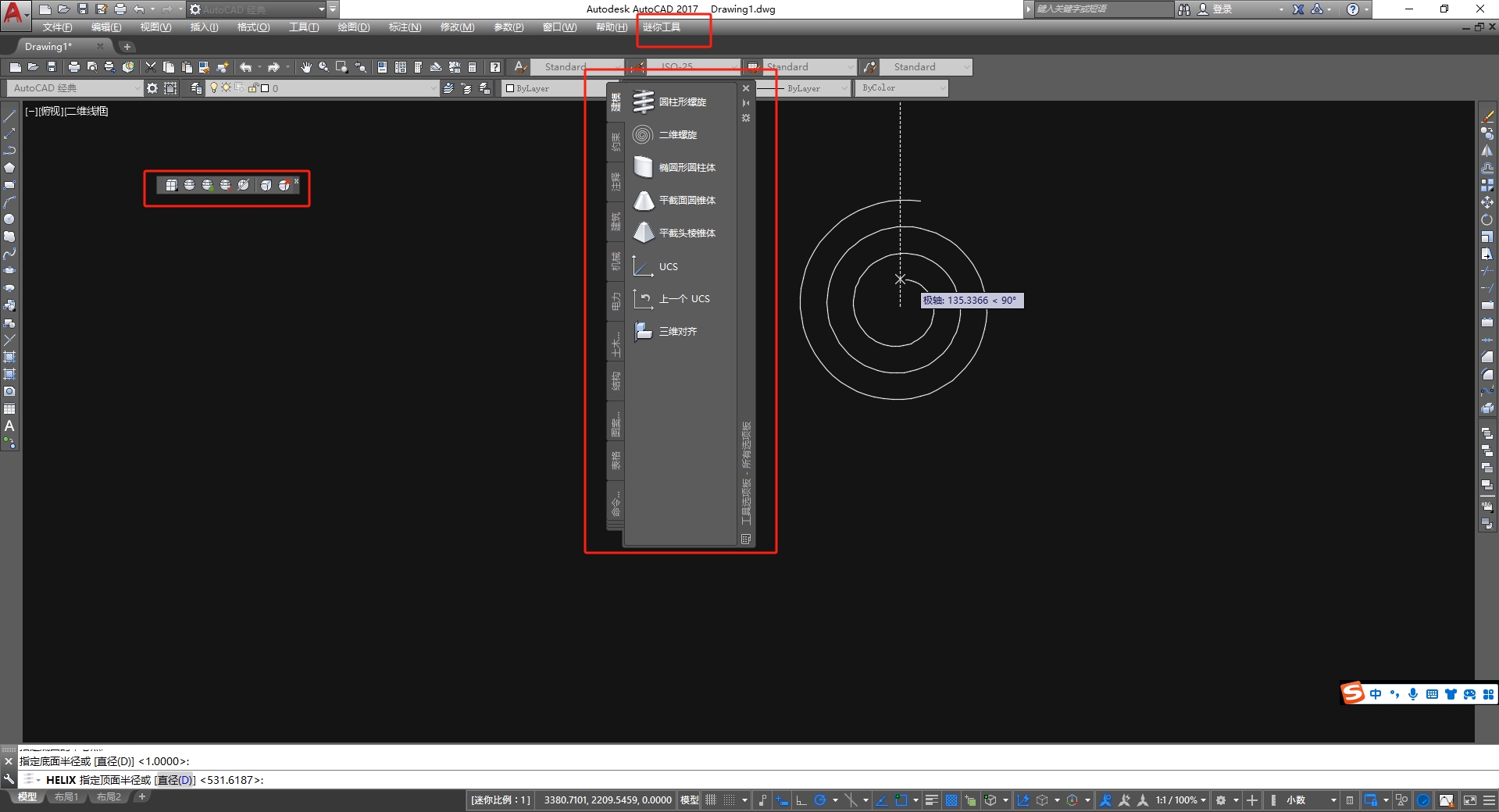Switch to the 约束 palette tab

pyautogui.click(x=616, y=141)
